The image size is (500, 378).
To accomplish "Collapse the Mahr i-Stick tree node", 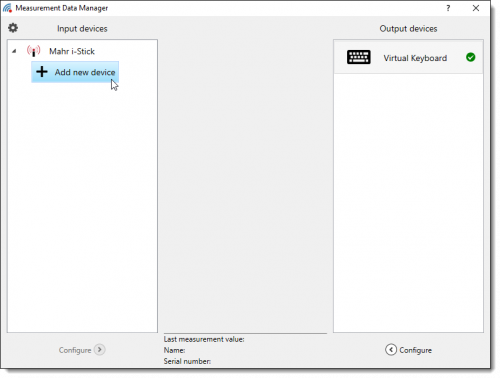I will coord(14,51).
